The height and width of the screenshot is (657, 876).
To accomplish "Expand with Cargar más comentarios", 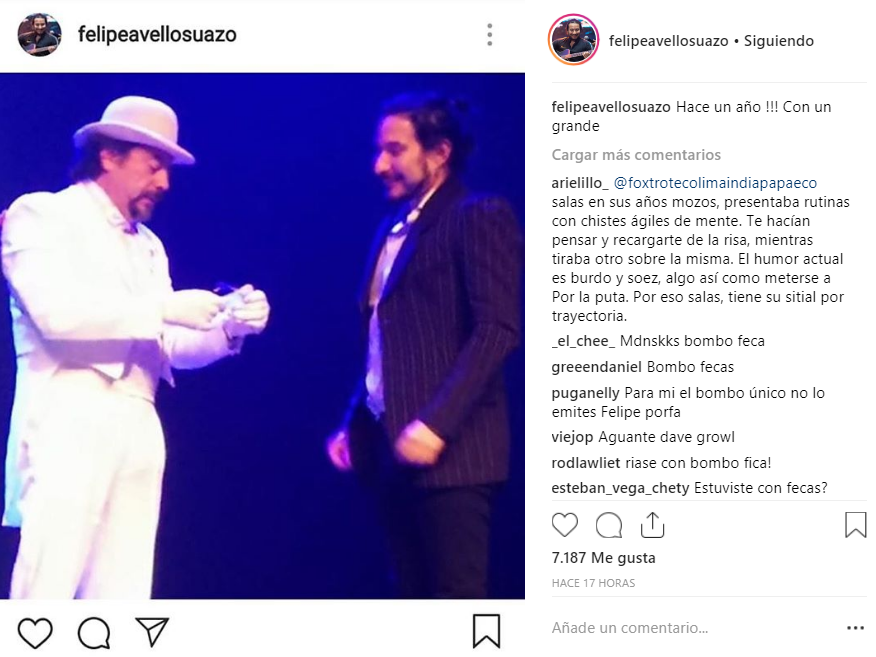I will 636,155.
